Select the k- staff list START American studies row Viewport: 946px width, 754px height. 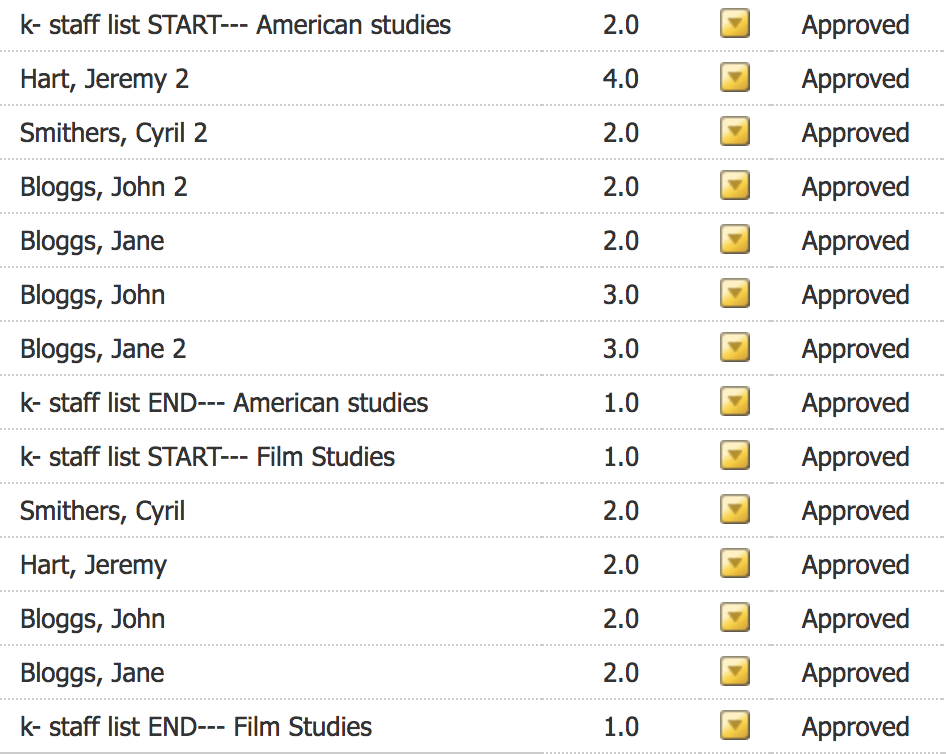235,25
